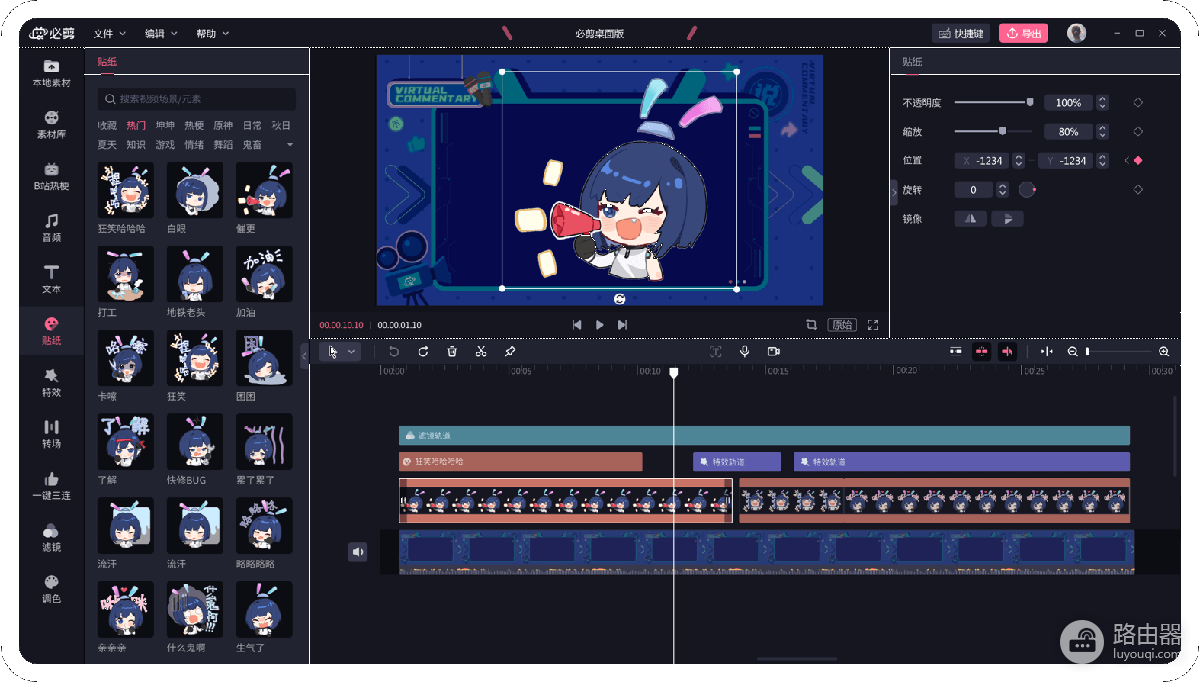Image resolution: width=1200 pixels, height=682 pixels.
Task: Click the zoom in timeline magnifier
Action: click(x=1164, y=352)
